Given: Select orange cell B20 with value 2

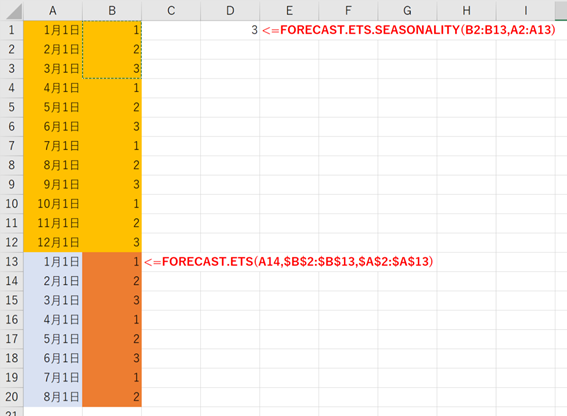Looking at the screenshot, I should [112, 397].
